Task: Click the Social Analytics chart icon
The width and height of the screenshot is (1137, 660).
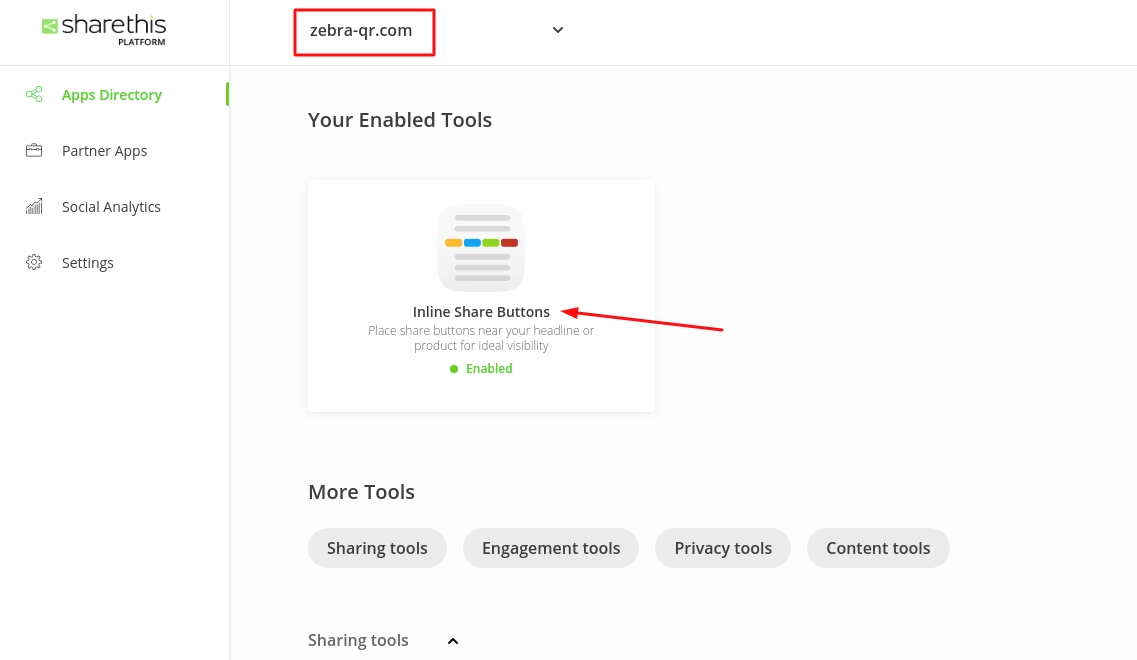Action: (34, 207)
